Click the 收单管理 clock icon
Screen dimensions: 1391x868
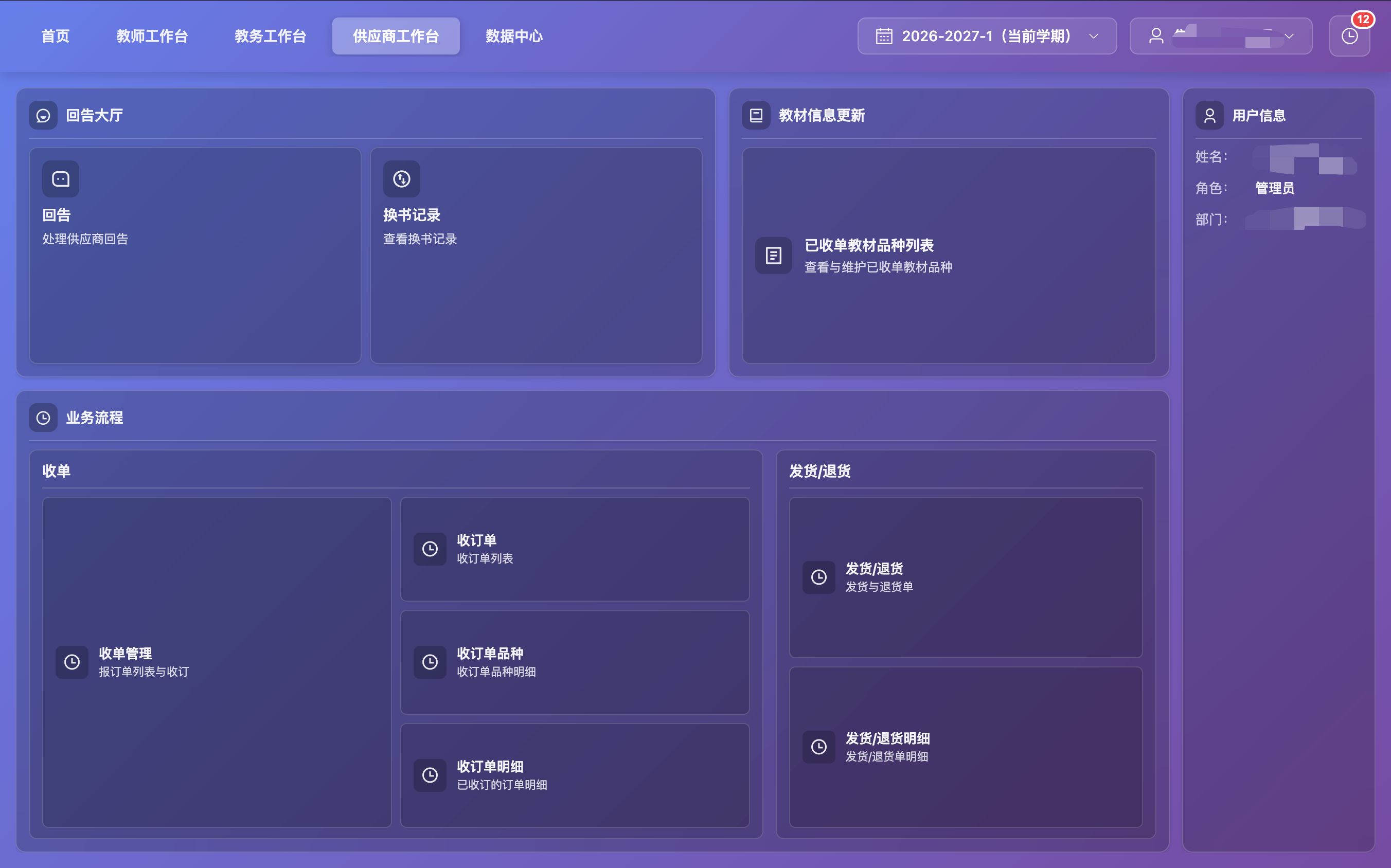pos(72,662)
